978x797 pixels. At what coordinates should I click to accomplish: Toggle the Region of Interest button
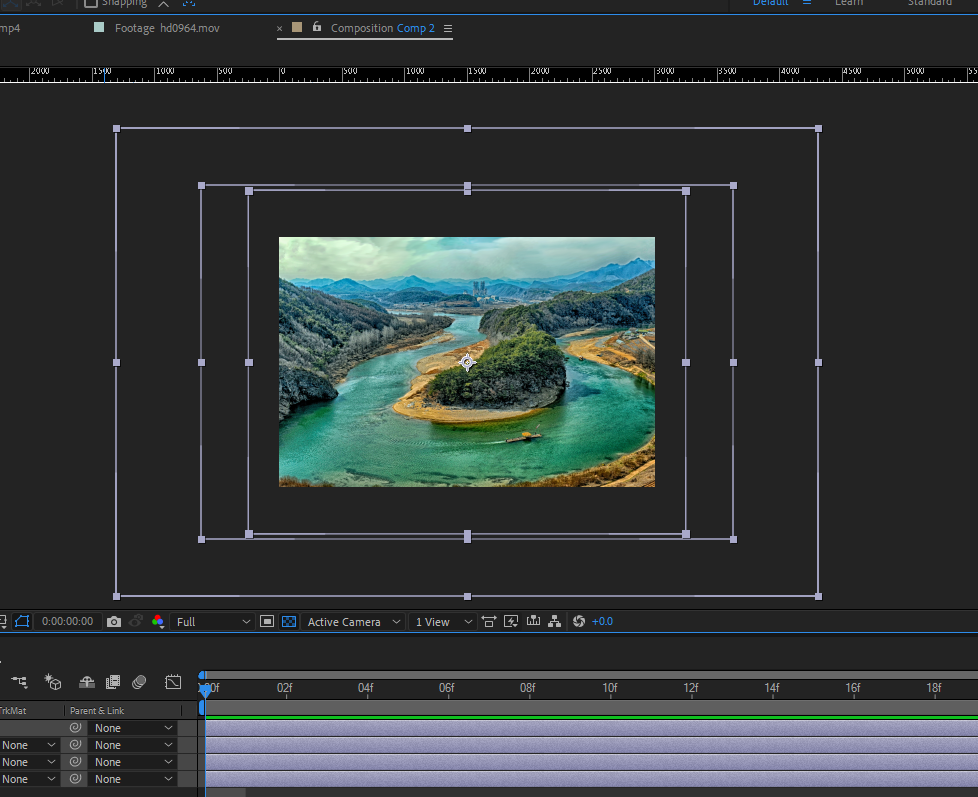267,622
